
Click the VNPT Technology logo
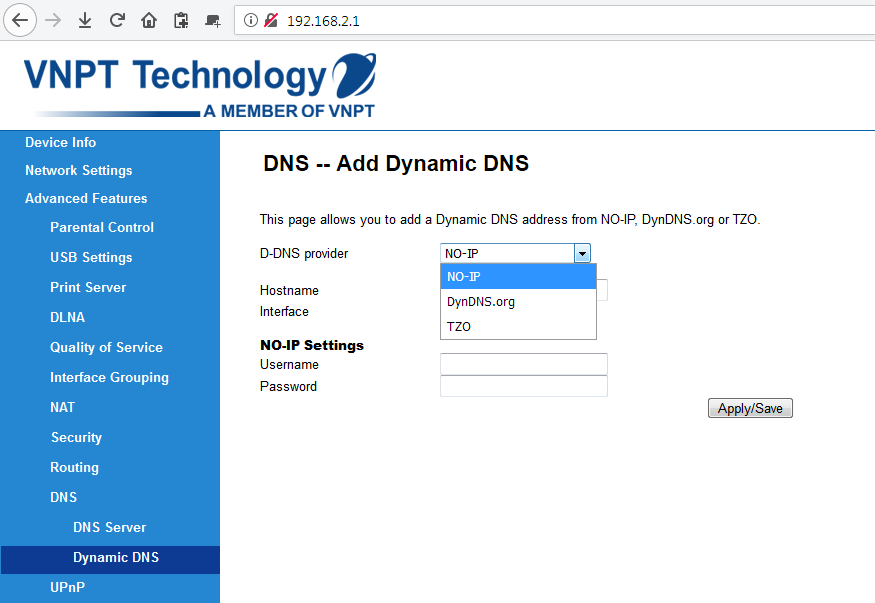200,85
